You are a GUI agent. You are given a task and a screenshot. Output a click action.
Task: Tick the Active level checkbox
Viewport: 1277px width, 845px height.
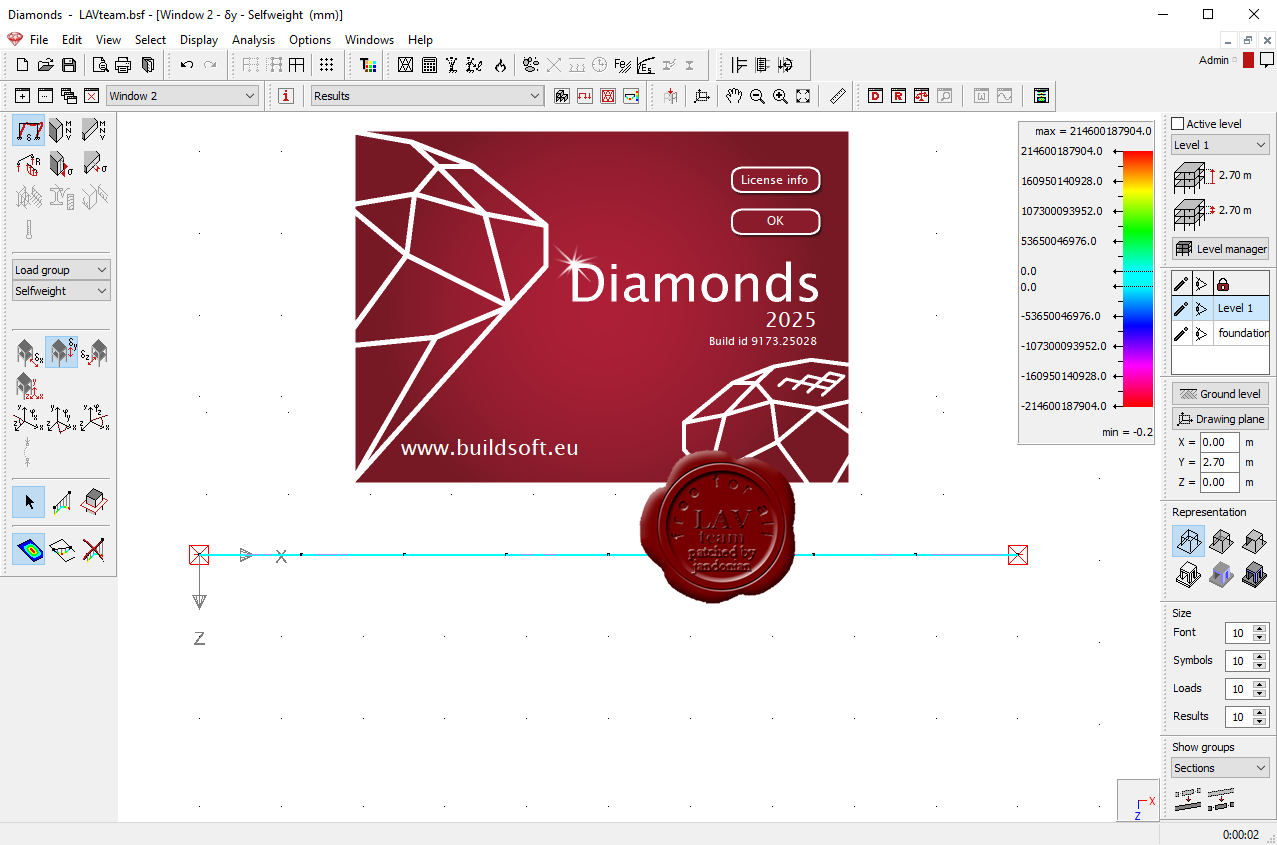pyautogui.click(x=1178, y=124)
